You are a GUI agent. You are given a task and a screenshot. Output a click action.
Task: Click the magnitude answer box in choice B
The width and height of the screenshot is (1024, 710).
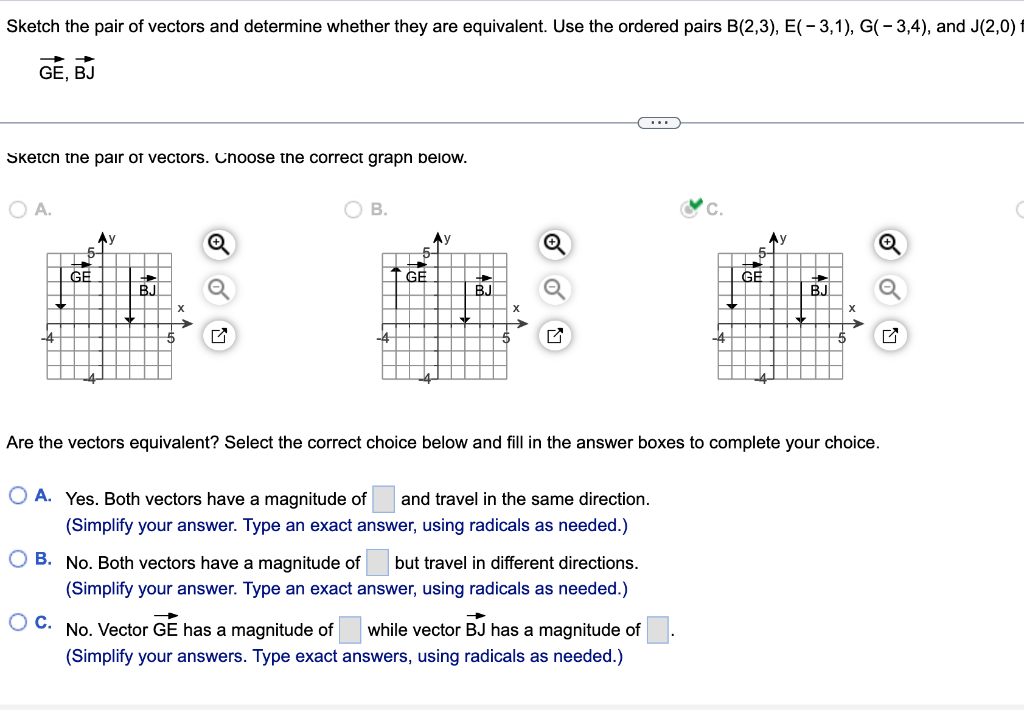(x=377, y=562)
